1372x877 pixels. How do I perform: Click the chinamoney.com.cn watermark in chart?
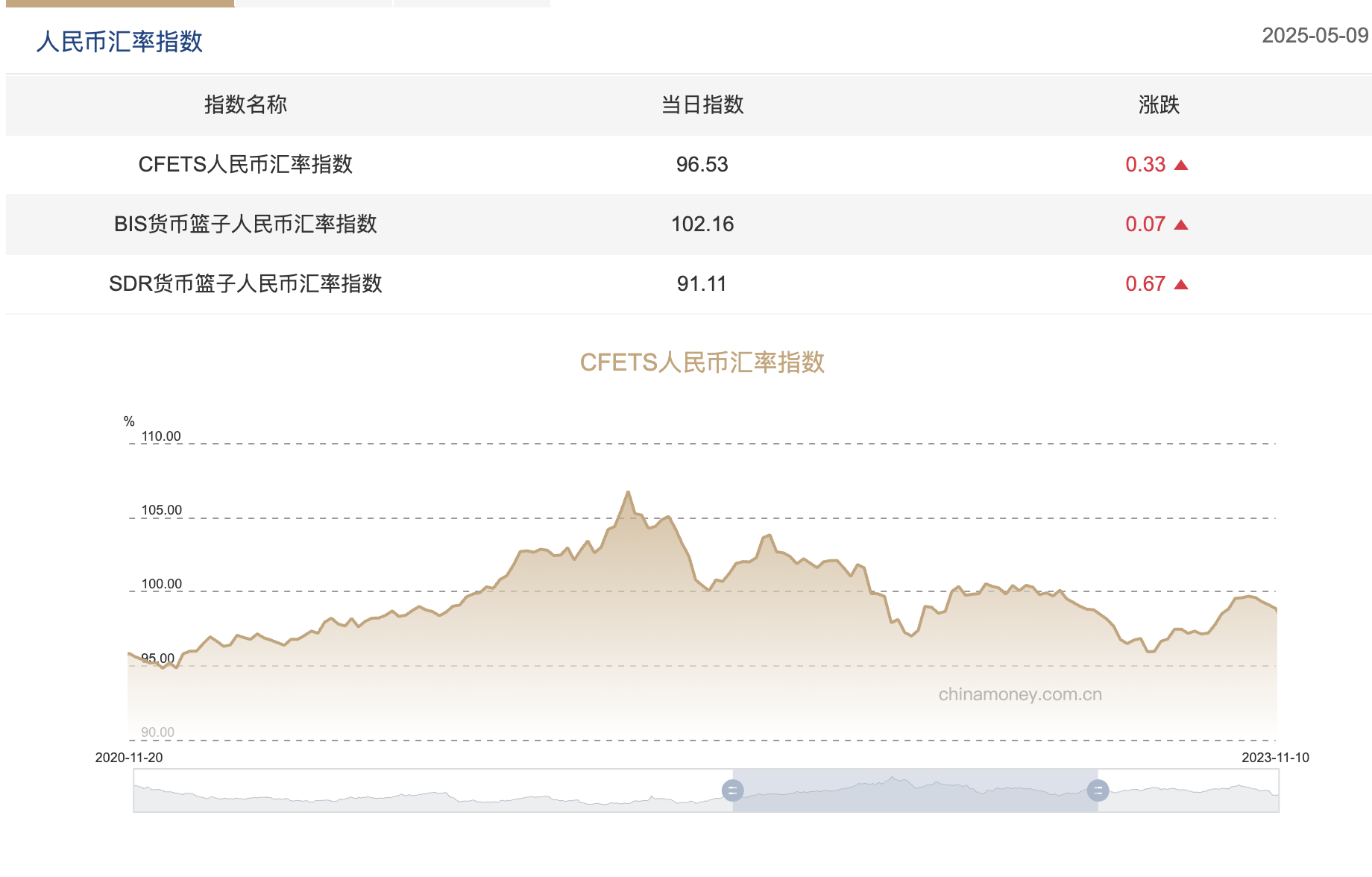1019,694
